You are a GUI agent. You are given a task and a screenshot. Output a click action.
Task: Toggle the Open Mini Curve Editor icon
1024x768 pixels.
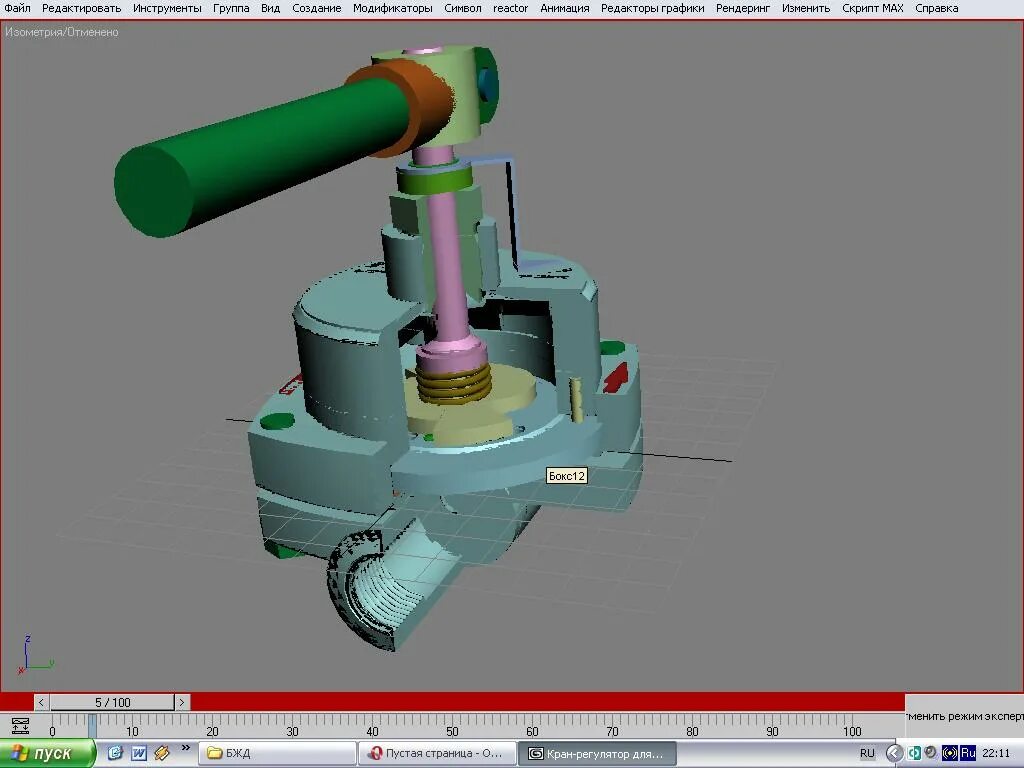22,726
